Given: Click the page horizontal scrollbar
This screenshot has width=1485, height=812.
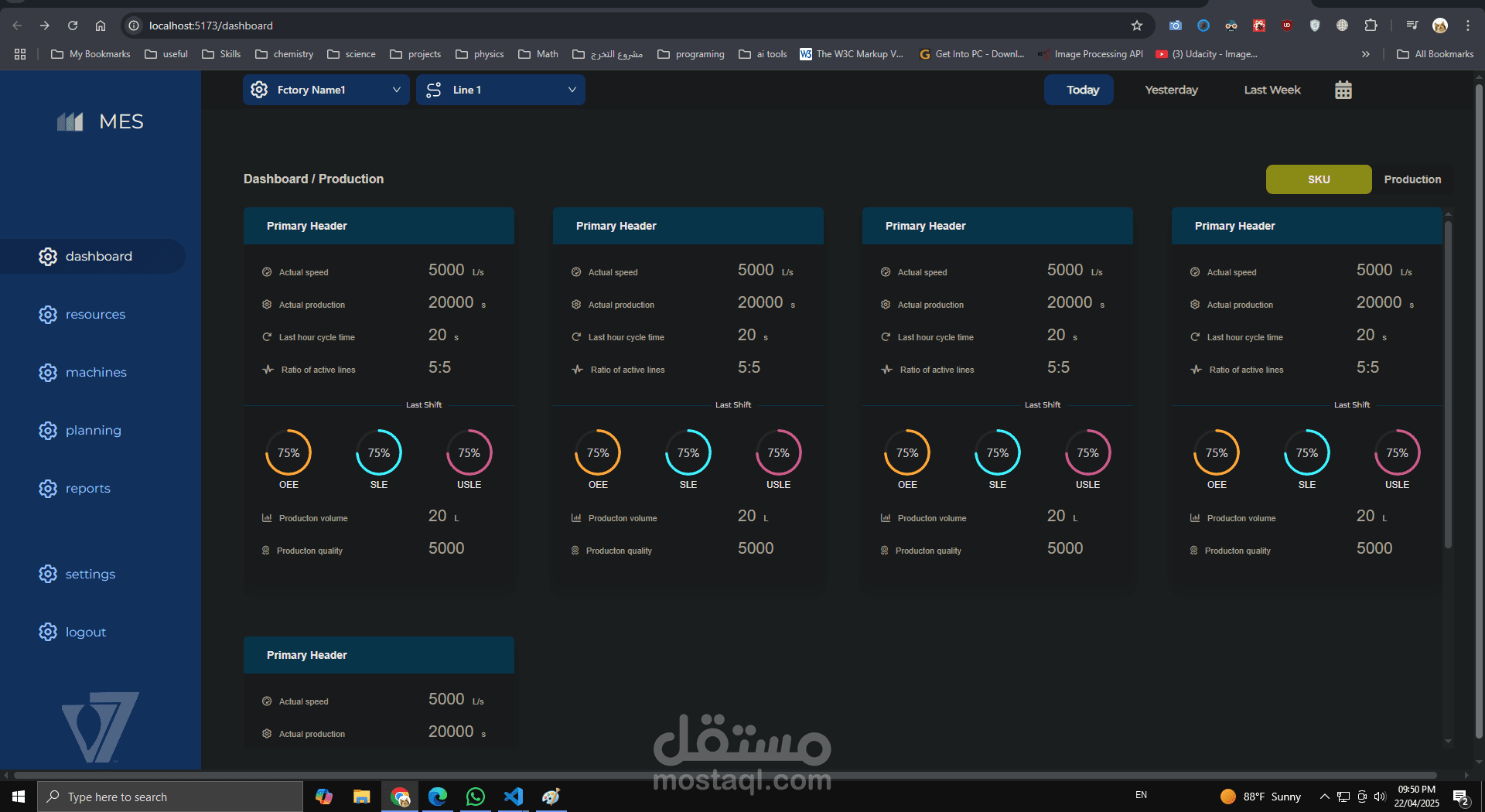Looking at the screenshot, I should [x=725, y=775].
